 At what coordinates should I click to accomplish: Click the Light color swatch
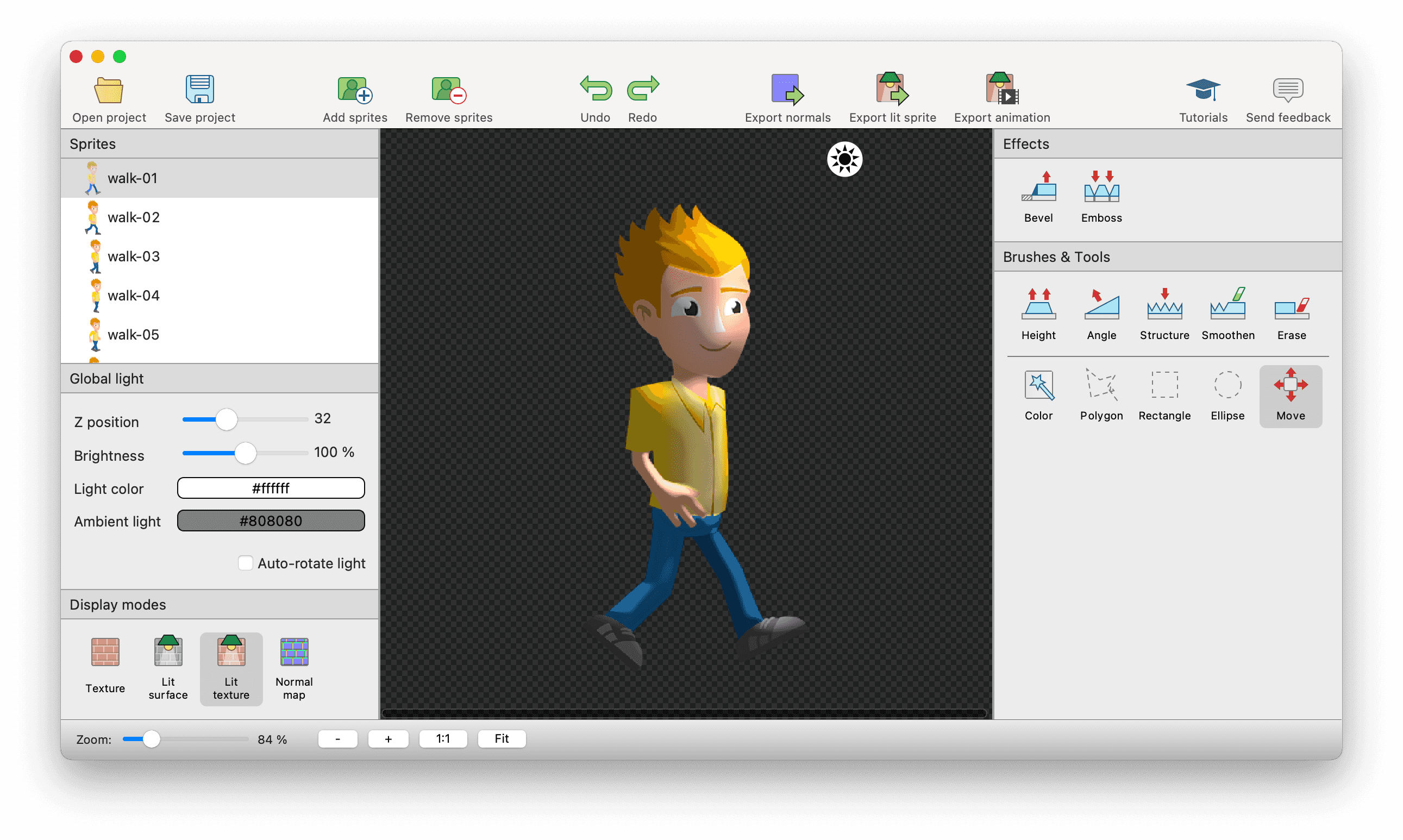(270, 488)
